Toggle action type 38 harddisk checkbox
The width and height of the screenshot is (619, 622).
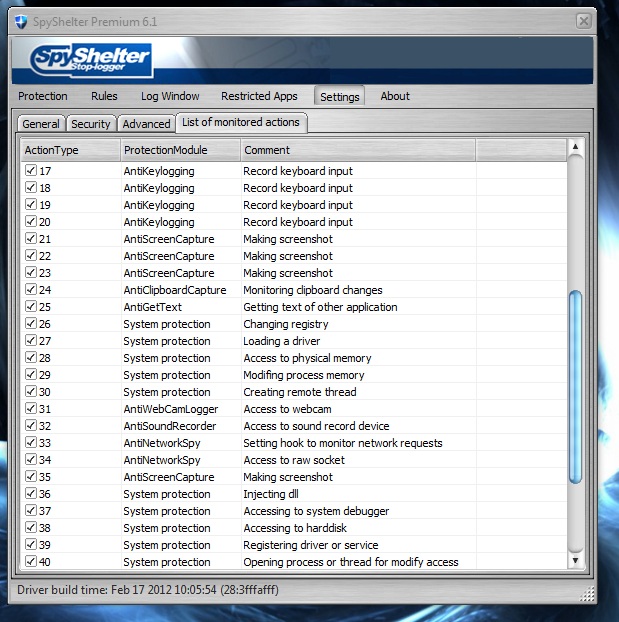pyautogui.click(x=31, y=528)
